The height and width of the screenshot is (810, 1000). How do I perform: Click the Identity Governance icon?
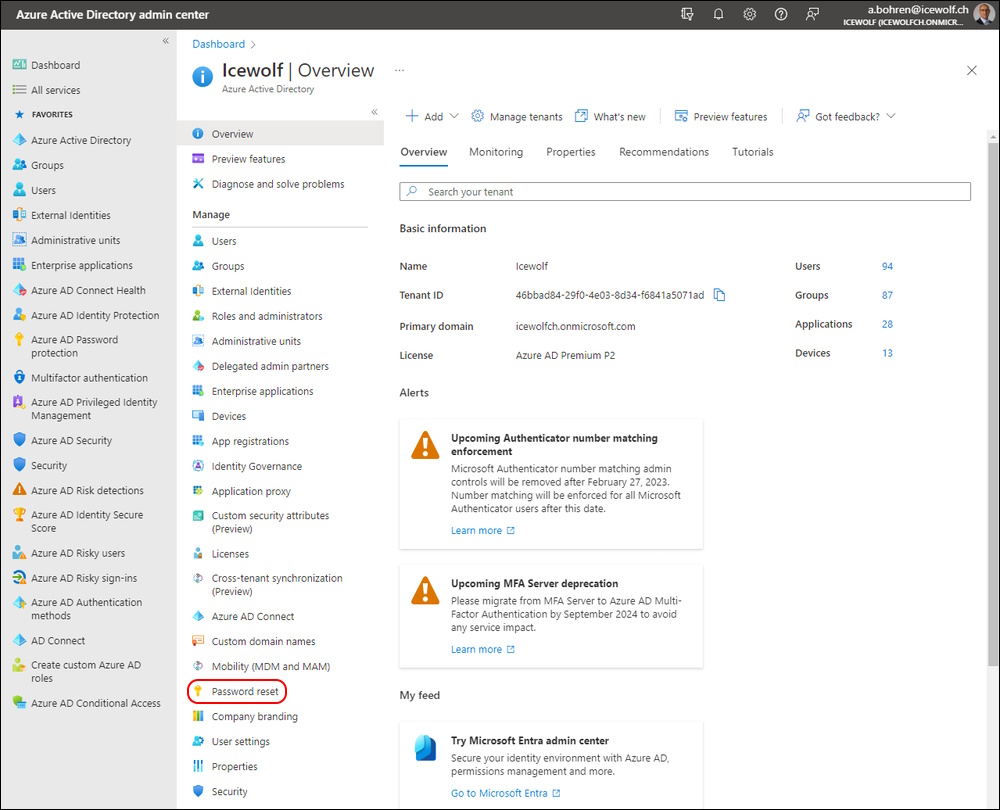(x=198, y=466)
